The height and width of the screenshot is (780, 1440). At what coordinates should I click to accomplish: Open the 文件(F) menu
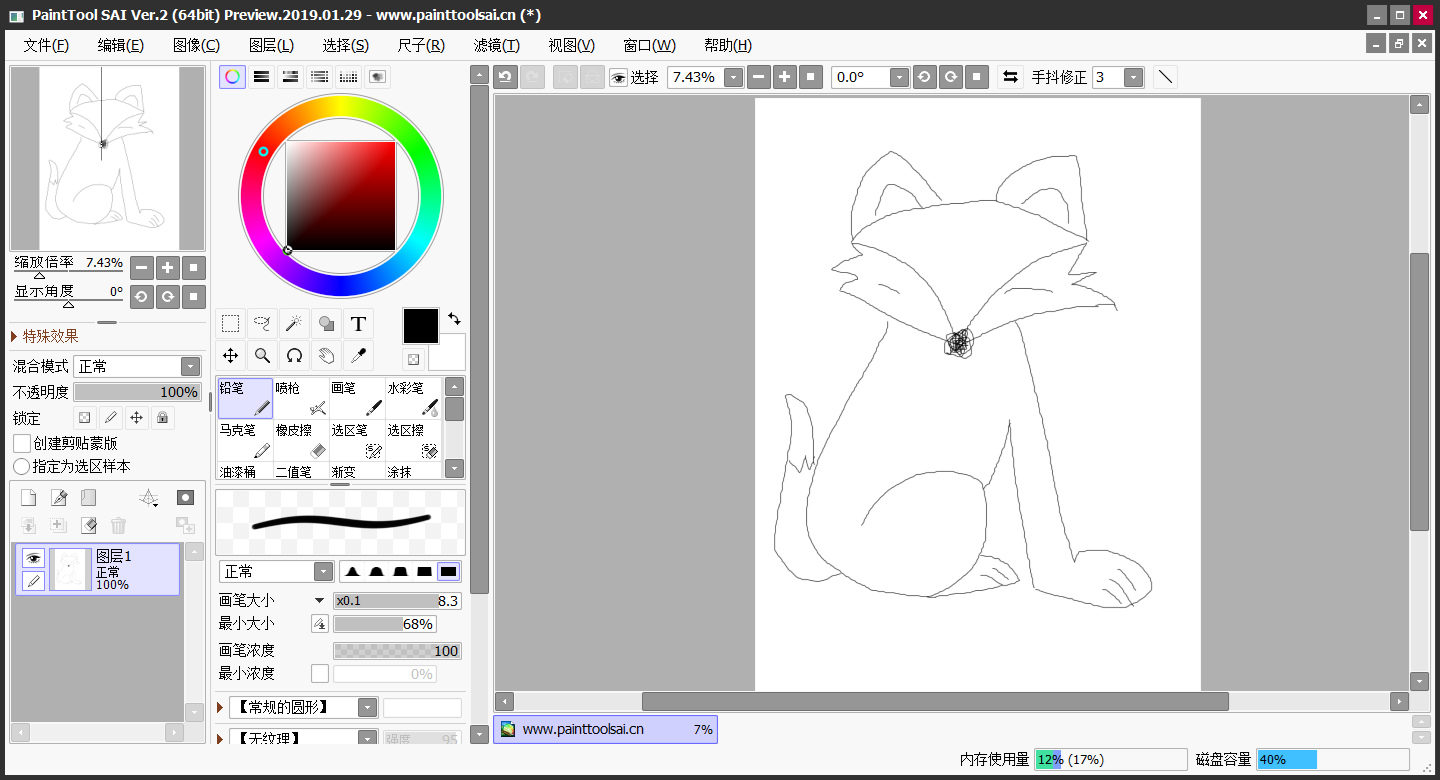46,45
